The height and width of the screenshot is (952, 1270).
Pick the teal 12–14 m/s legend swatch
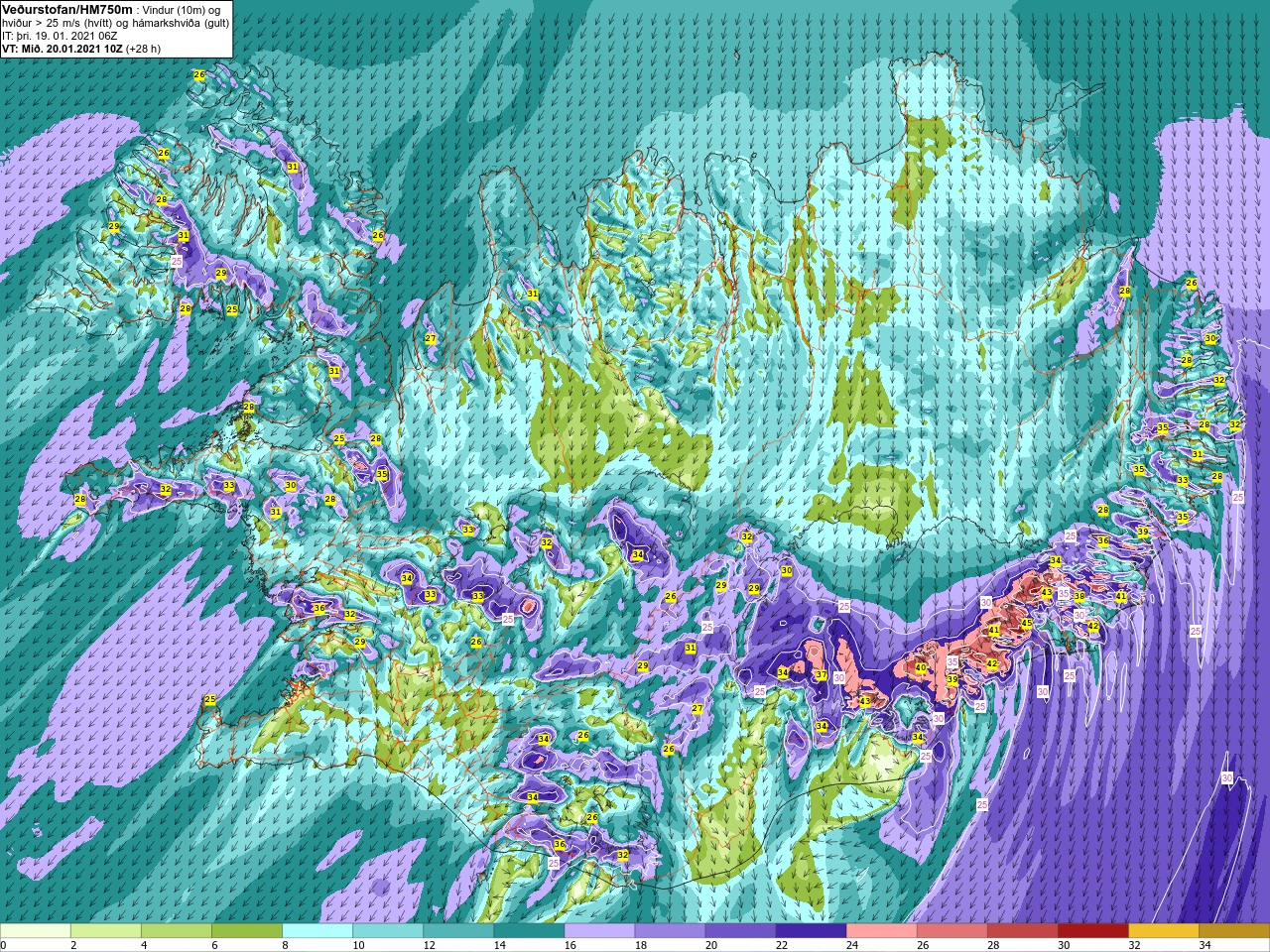[458, 931]
